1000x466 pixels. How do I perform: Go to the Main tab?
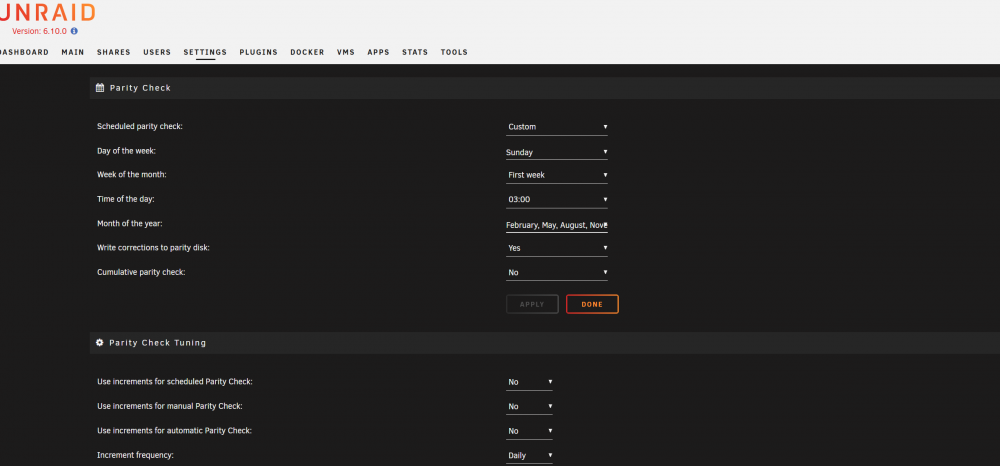coord(73,52)
